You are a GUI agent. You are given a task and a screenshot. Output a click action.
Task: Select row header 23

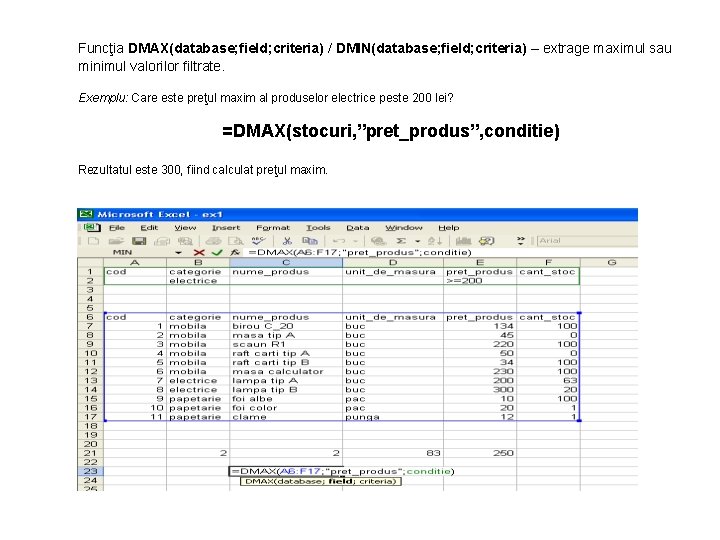pyautogui.click(x=90, y=471)
